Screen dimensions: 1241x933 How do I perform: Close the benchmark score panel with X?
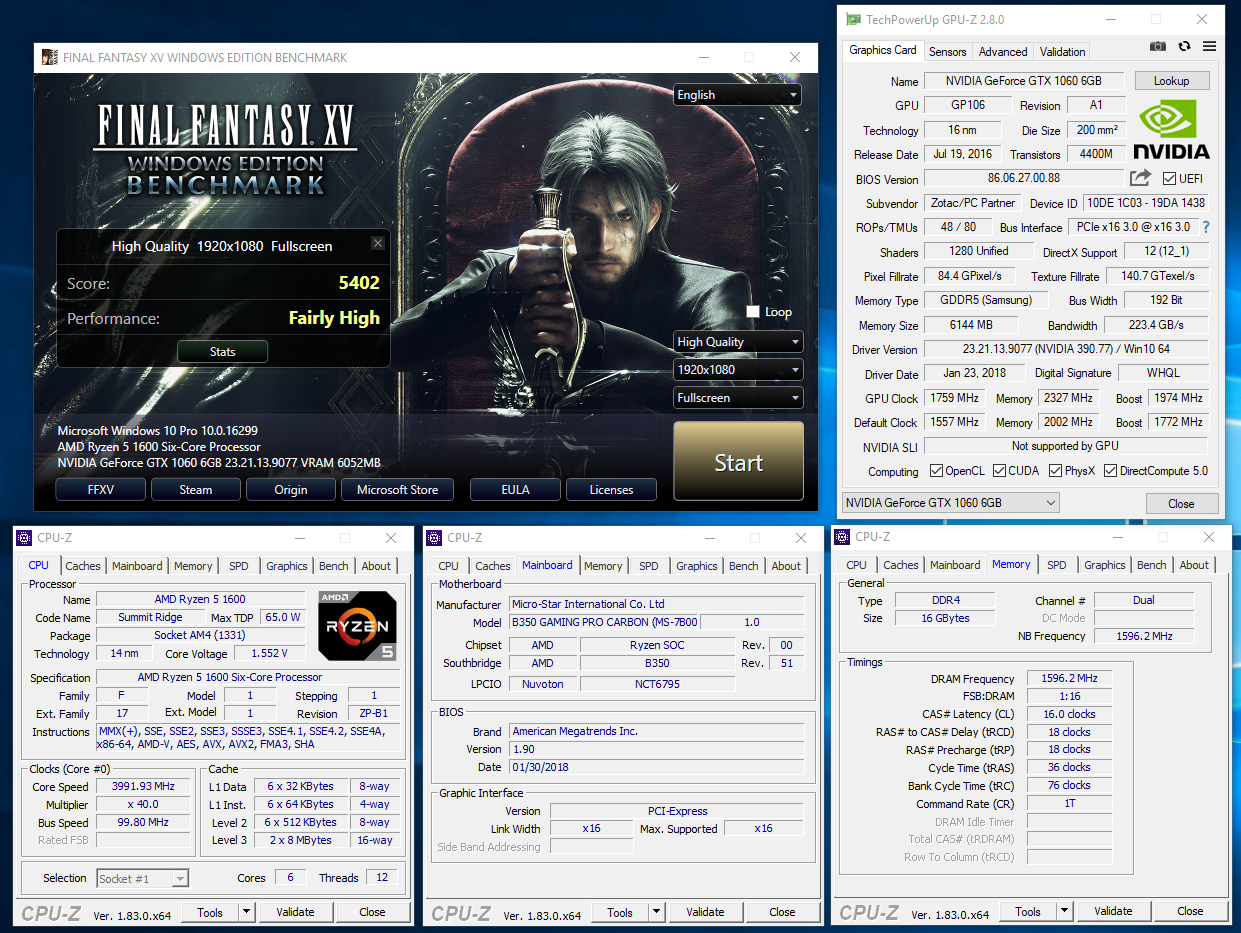(377, 243)
